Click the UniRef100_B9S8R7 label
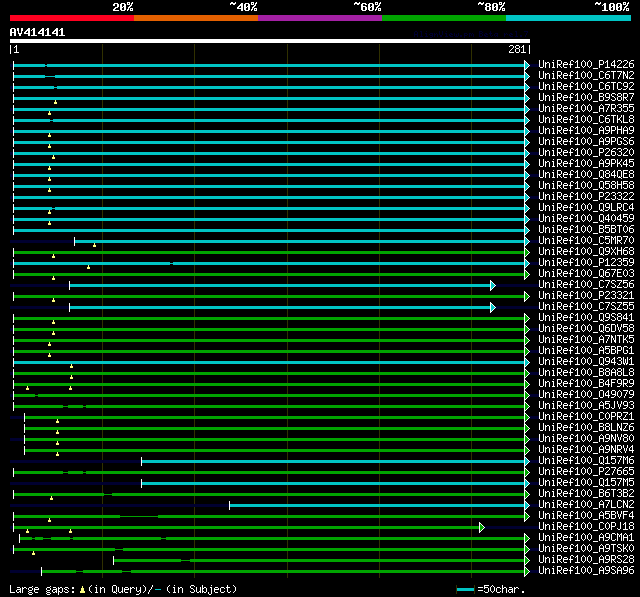 (x=586, y=98)
